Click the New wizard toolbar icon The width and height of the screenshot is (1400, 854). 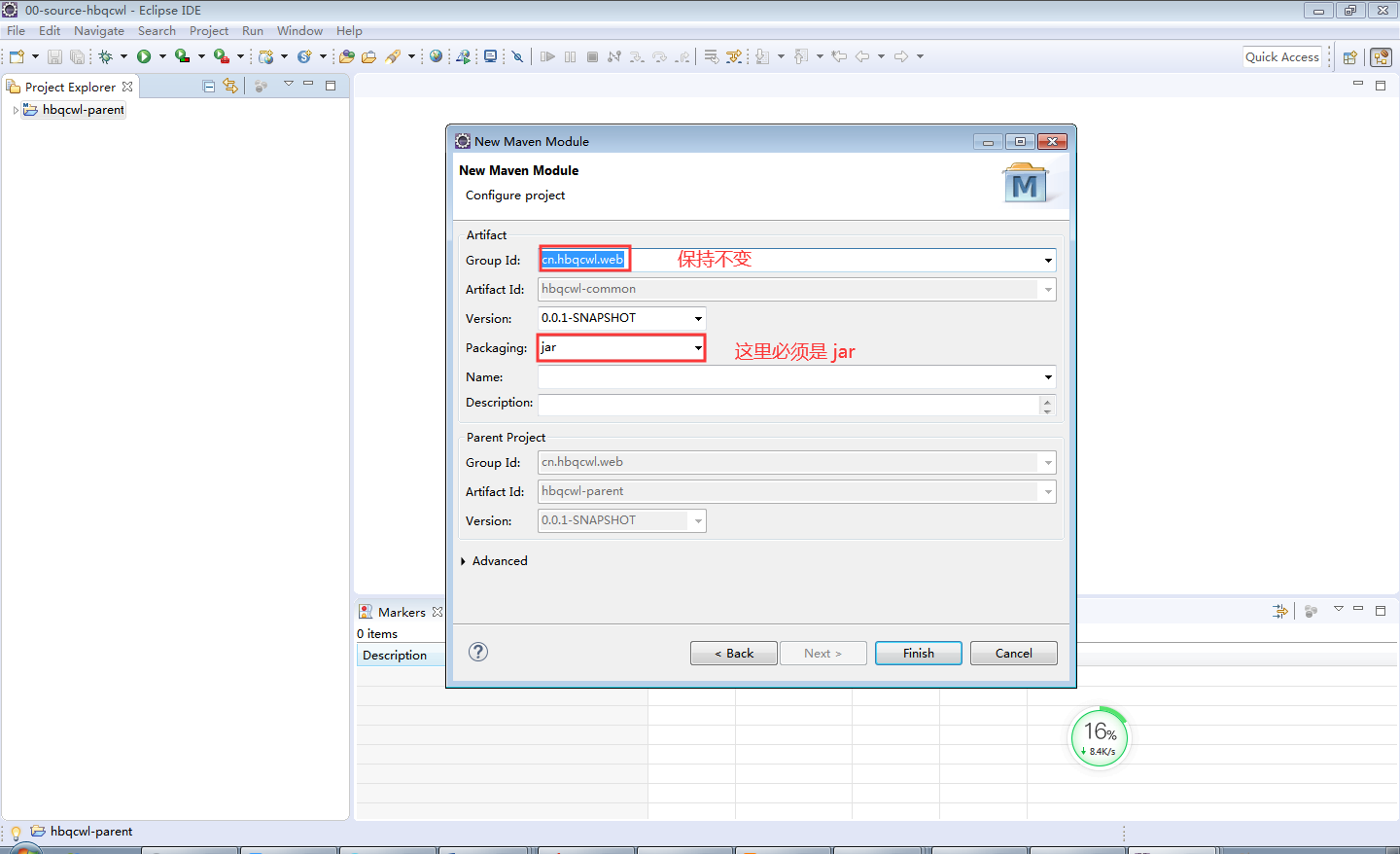coord(17,56)
